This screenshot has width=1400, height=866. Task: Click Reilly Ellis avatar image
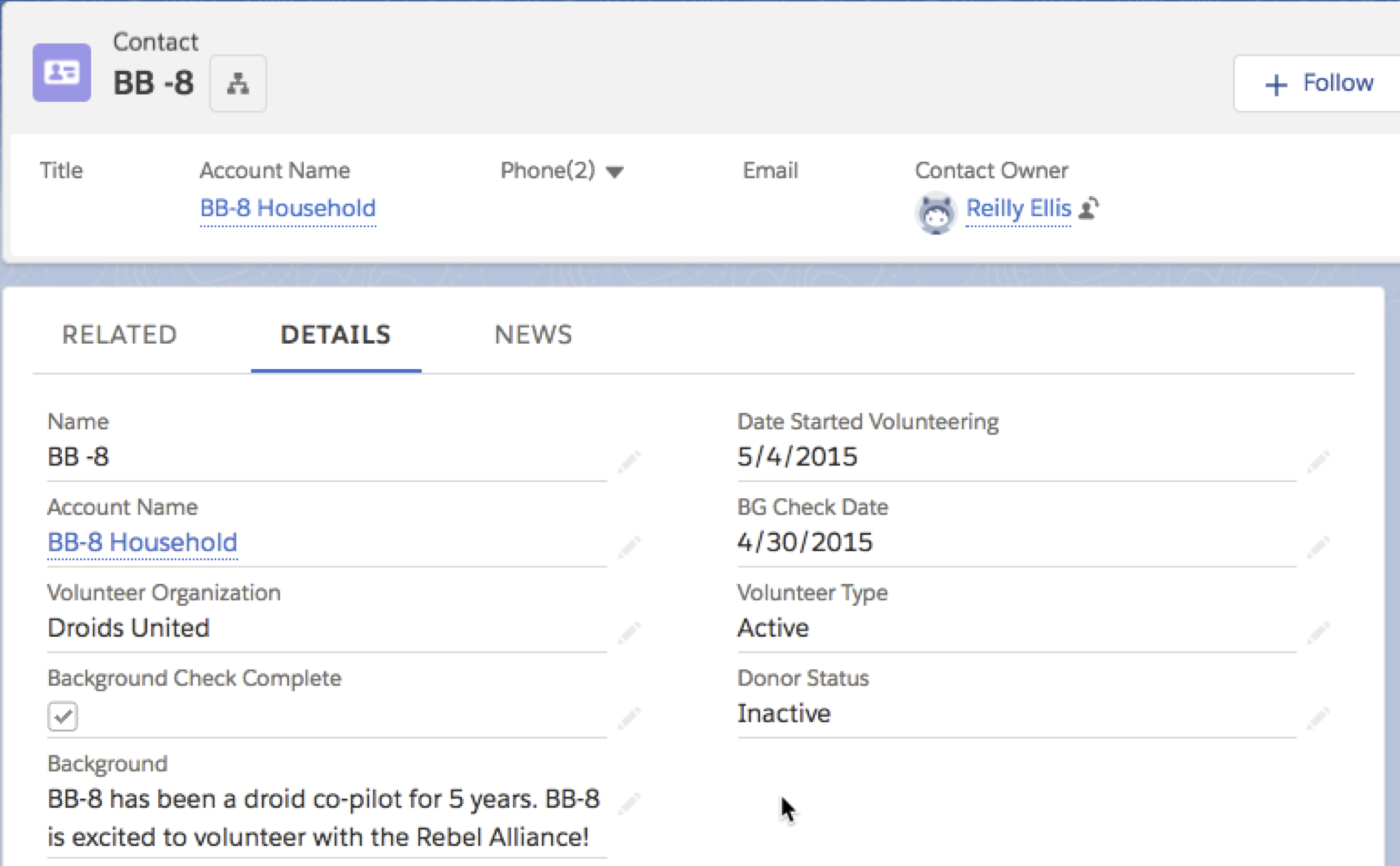pyautogui.click(x=935, y=212)
